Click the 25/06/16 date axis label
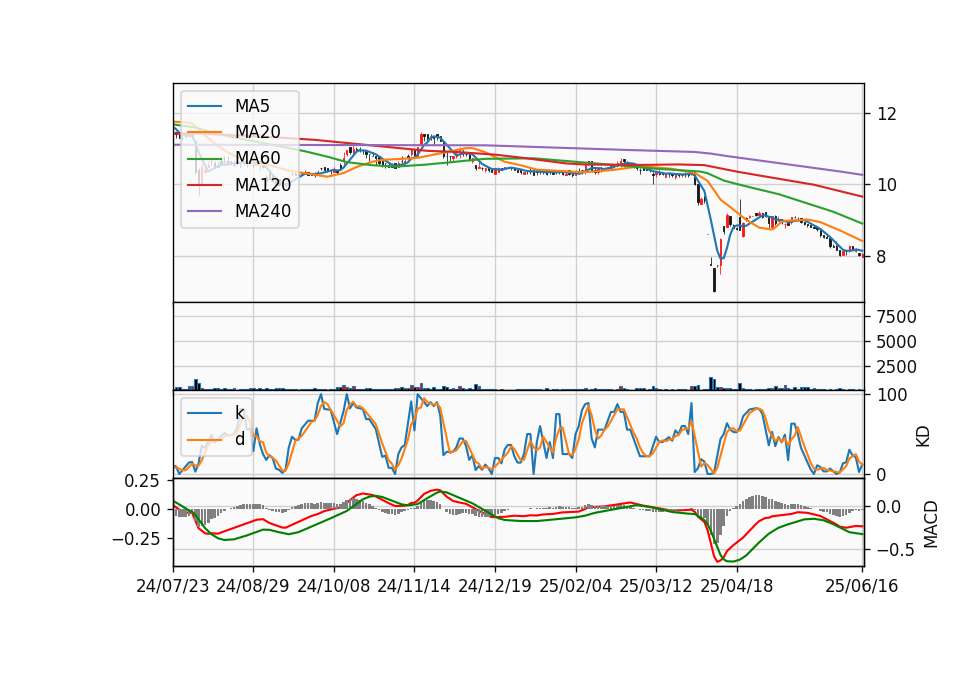Viewport: 960px width, 690px height. pyautogui.click(x=861, y=586)
